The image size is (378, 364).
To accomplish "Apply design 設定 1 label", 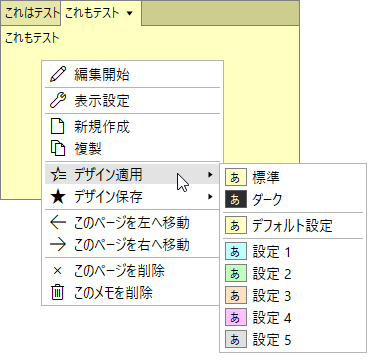I will (x=272, y=252).
